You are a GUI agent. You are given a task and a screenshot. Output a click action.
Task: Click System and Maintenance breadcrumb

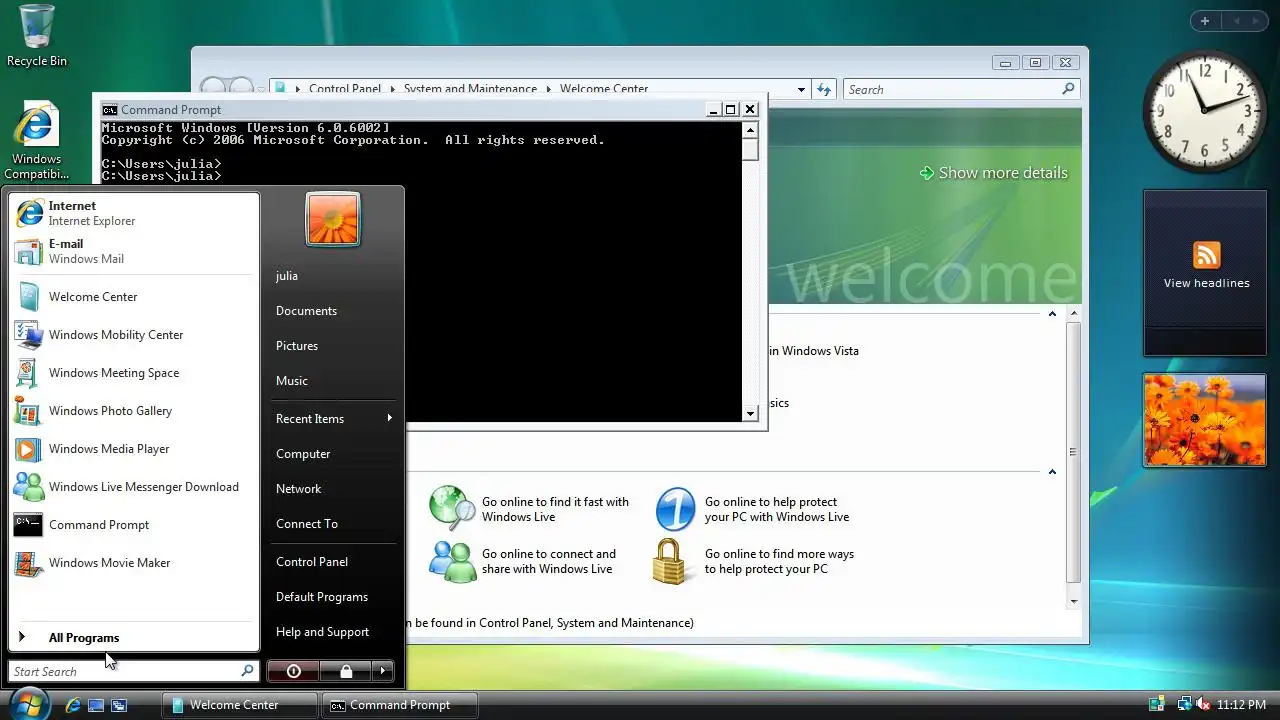pyautogui.click(x=470, y=89)
